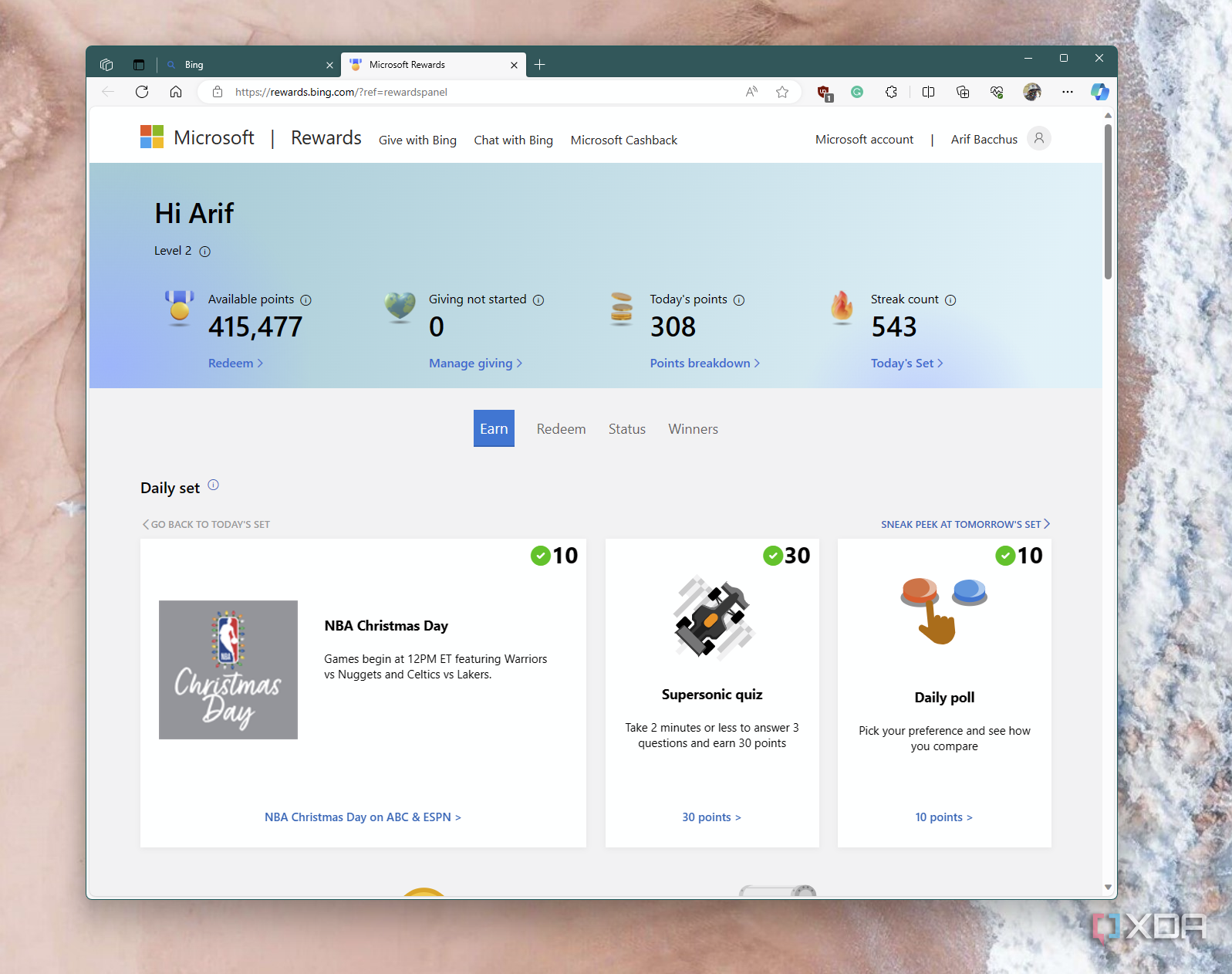Select the Status tab
Viewport: 1232px width, 974px height.
(626, 429)
